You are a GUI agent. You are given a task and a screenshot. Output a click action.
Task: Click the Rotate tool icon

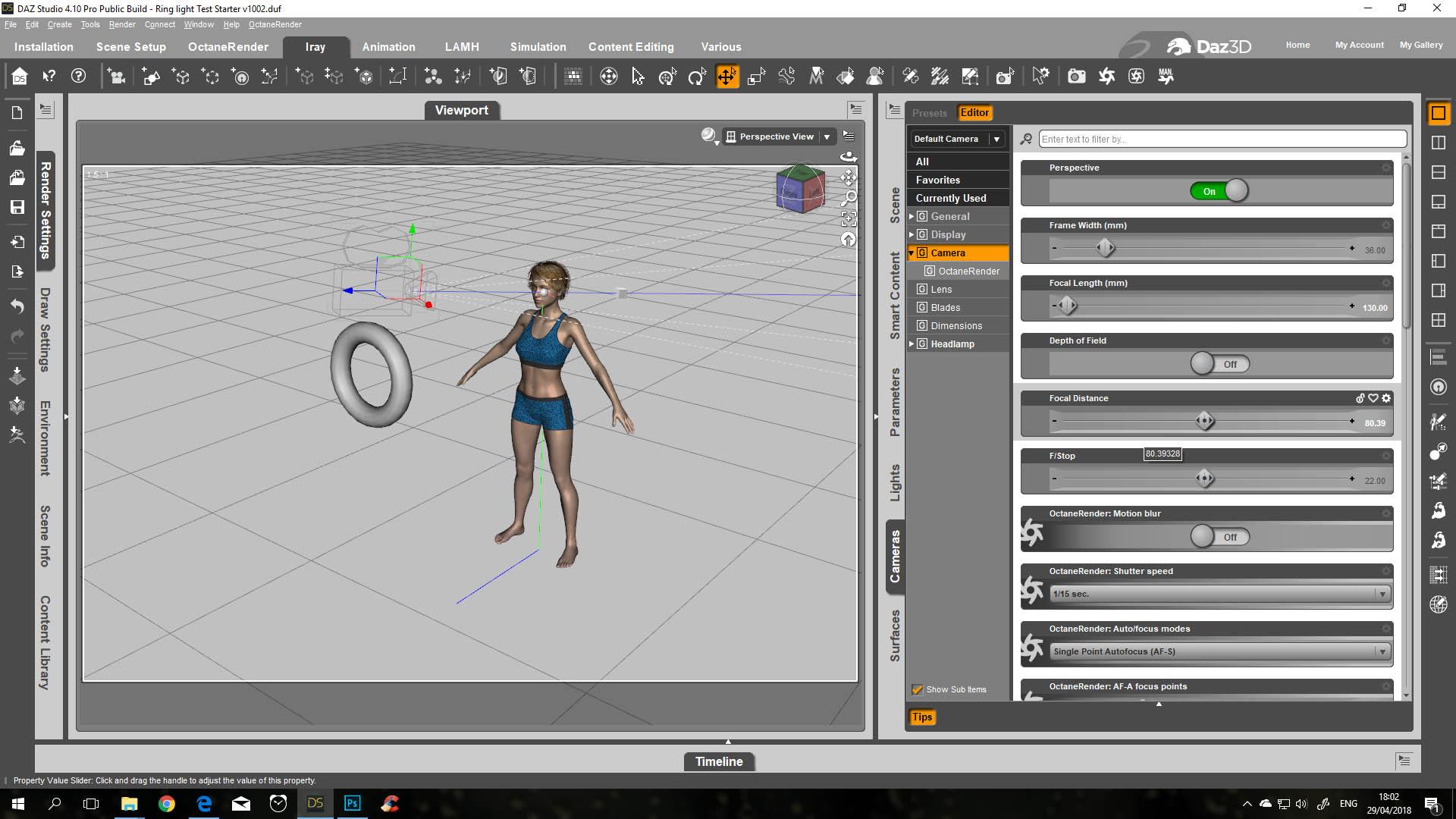point(697,77)
